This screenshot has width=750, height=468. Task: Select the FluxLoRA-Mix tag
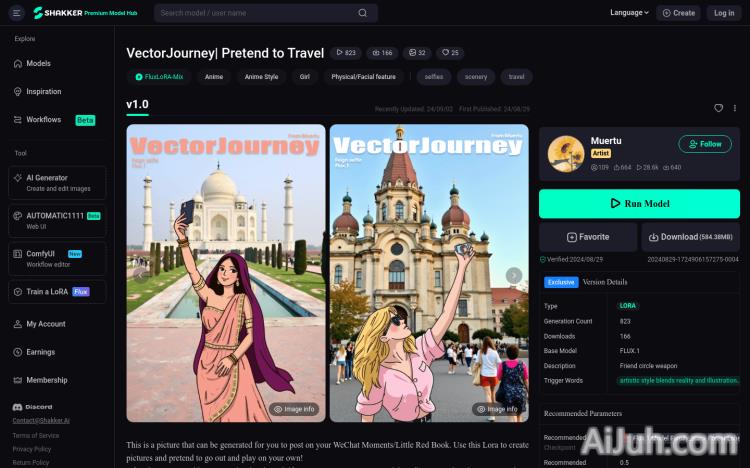[159, 77]
